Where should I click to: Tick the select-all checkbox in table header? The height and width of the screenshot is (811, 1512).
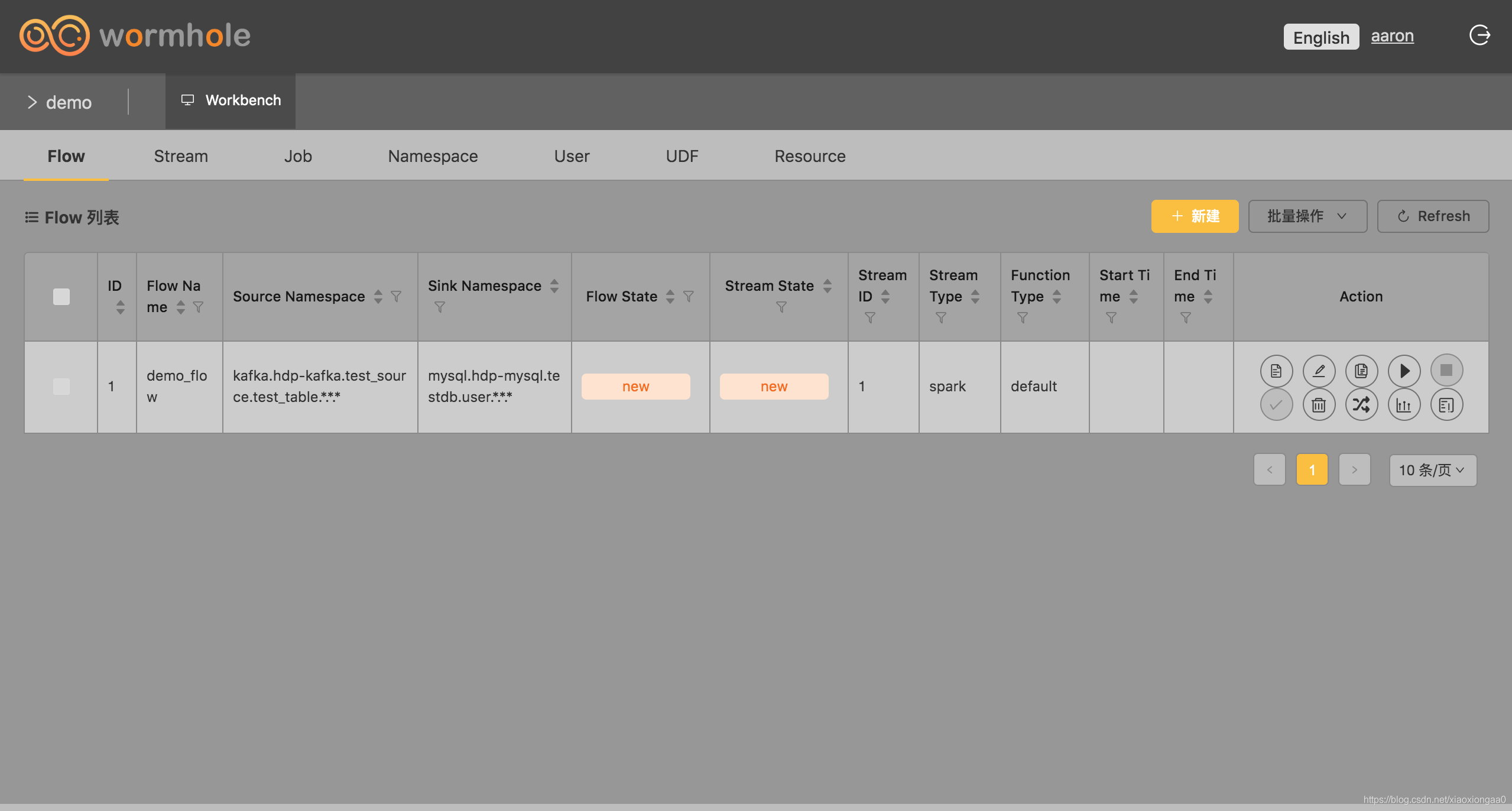coord(61,297)
